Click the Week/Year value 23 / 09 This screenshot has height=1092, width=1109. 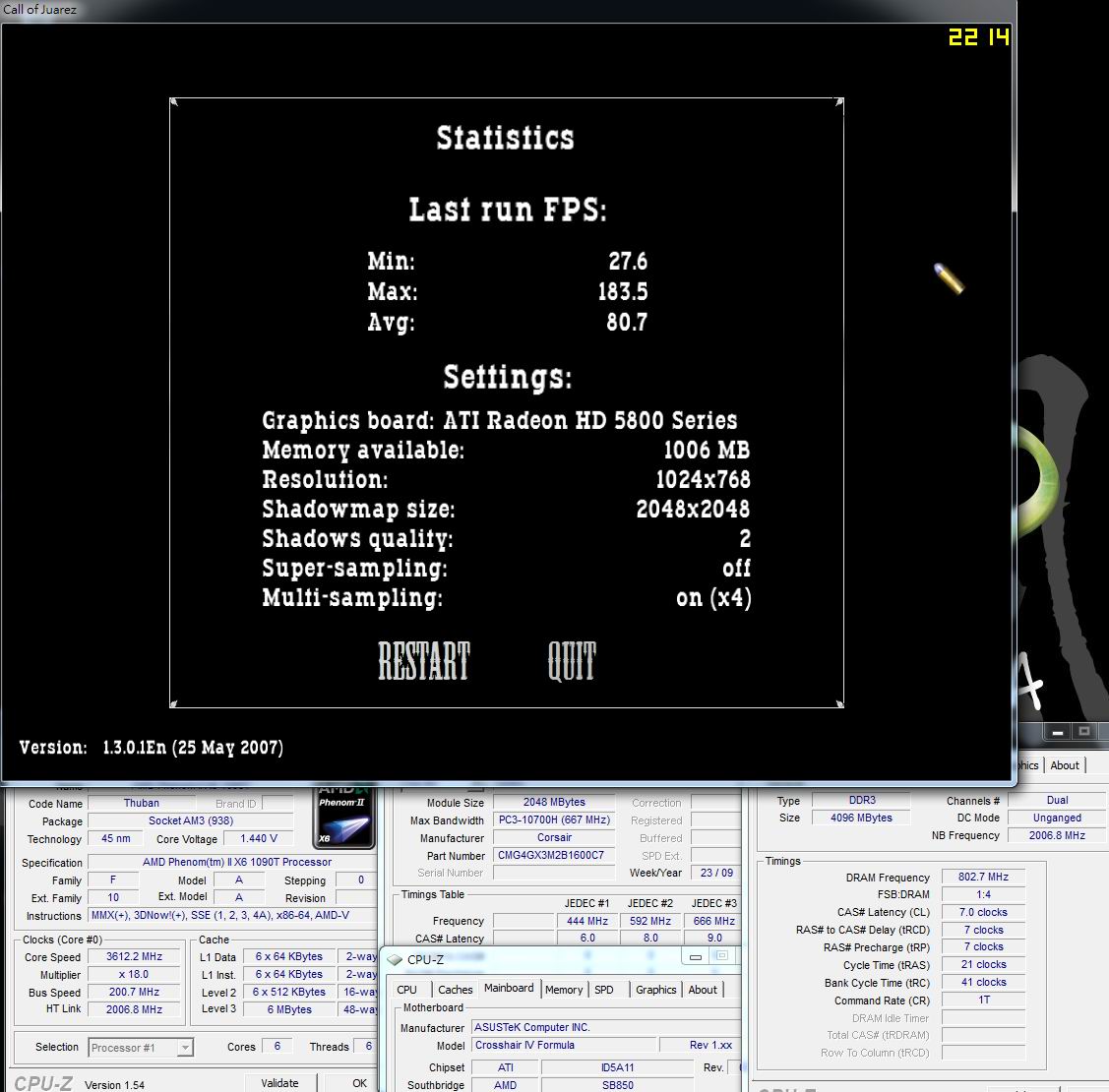tap(716, 873)
